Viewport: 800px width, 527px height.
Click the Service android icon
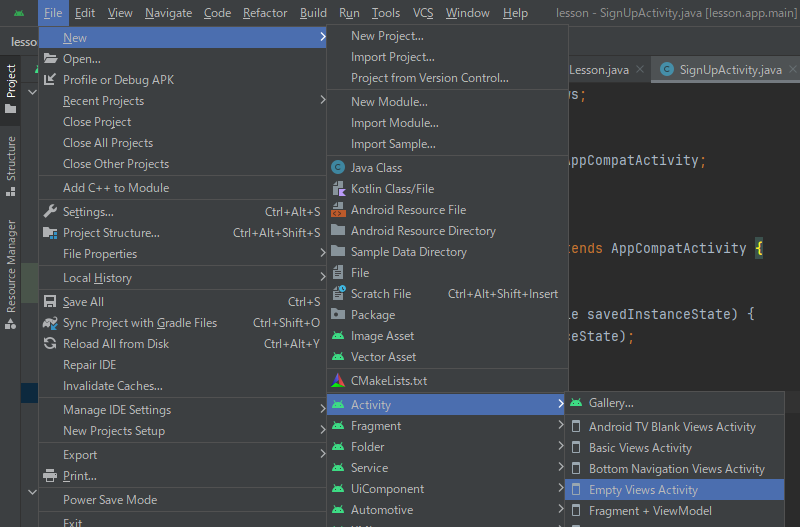(x=338, y=467)
